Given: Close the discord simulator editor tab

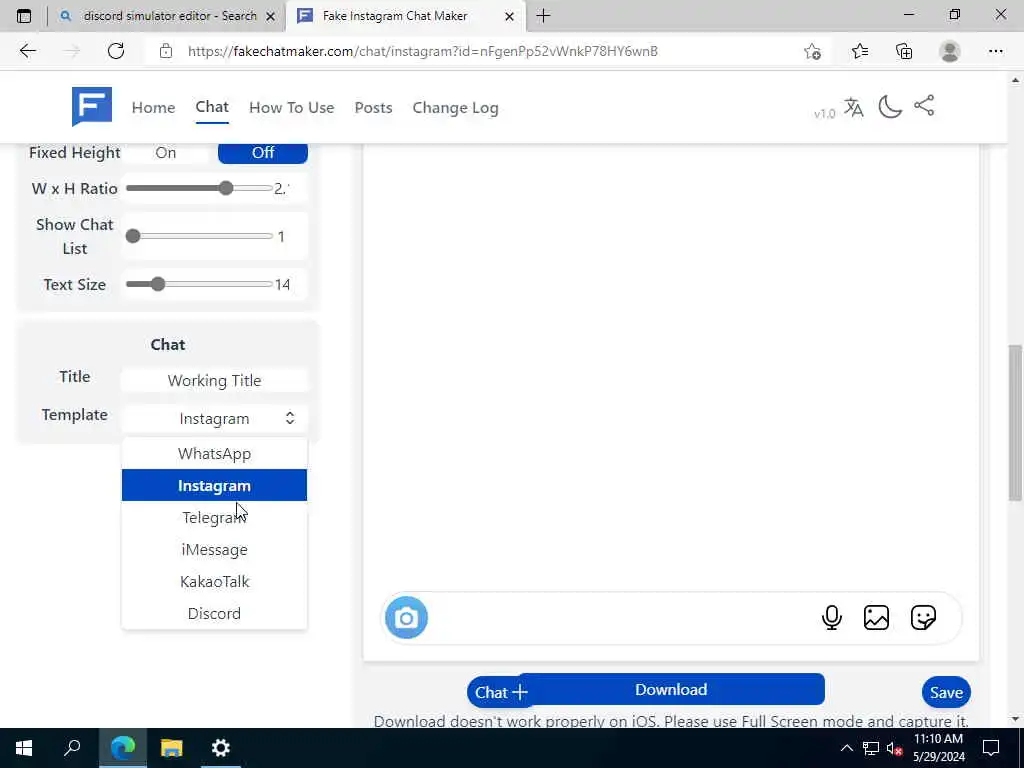Looking at the screenshot, I should [270, 16].
